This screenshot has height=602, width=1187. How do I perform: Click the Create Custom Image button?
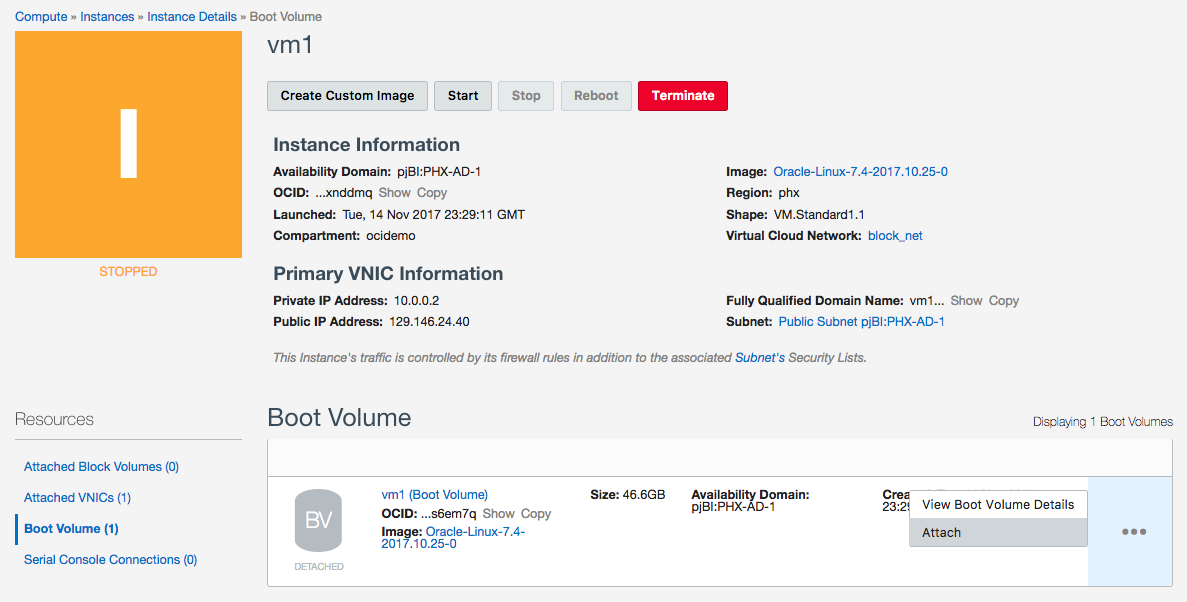click(347, 96)
